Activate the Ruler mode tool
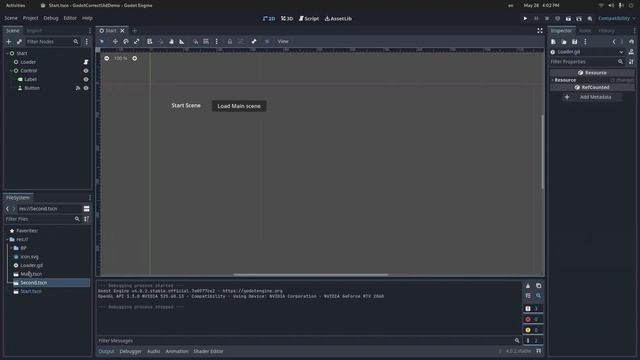 [x=182, y=41]
